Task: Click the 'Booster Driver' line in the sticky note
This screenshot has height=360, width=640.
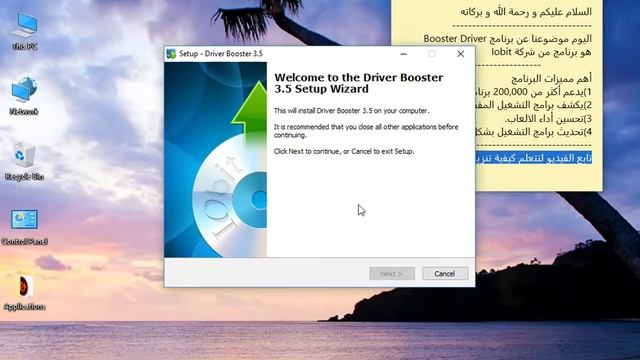Action: coord(507,39)
